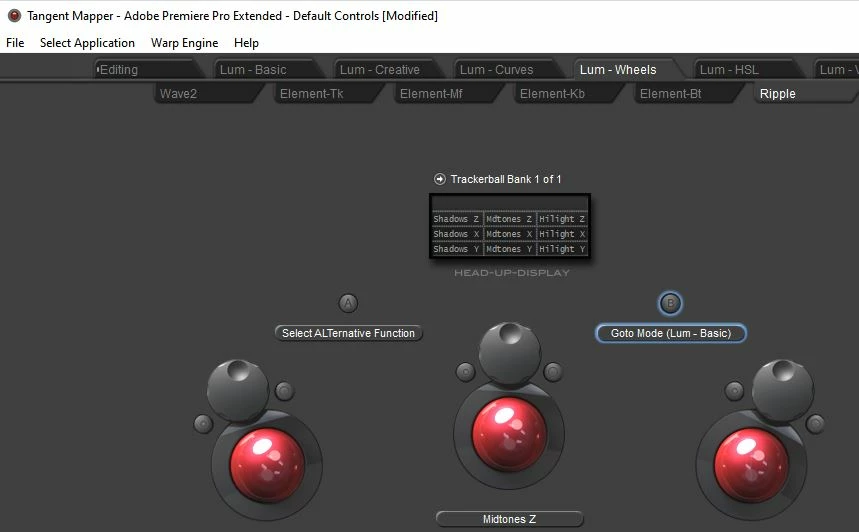This screenshot has width=859, height=532.
Task: Click the Trackerball Bank 1 of 1 label
Action: click(x=506, y=179)
